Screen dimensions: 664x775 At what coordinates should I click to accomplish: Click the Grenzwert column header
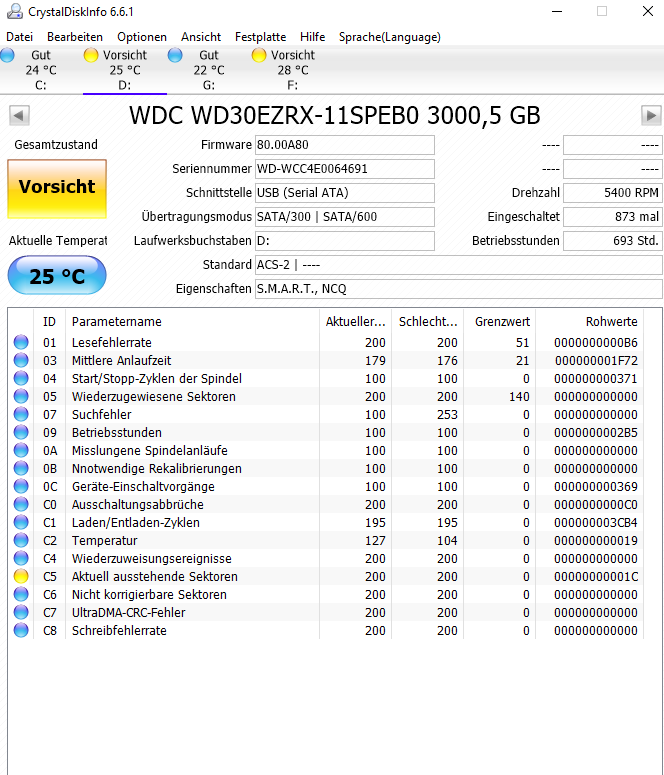coord(500,322)
